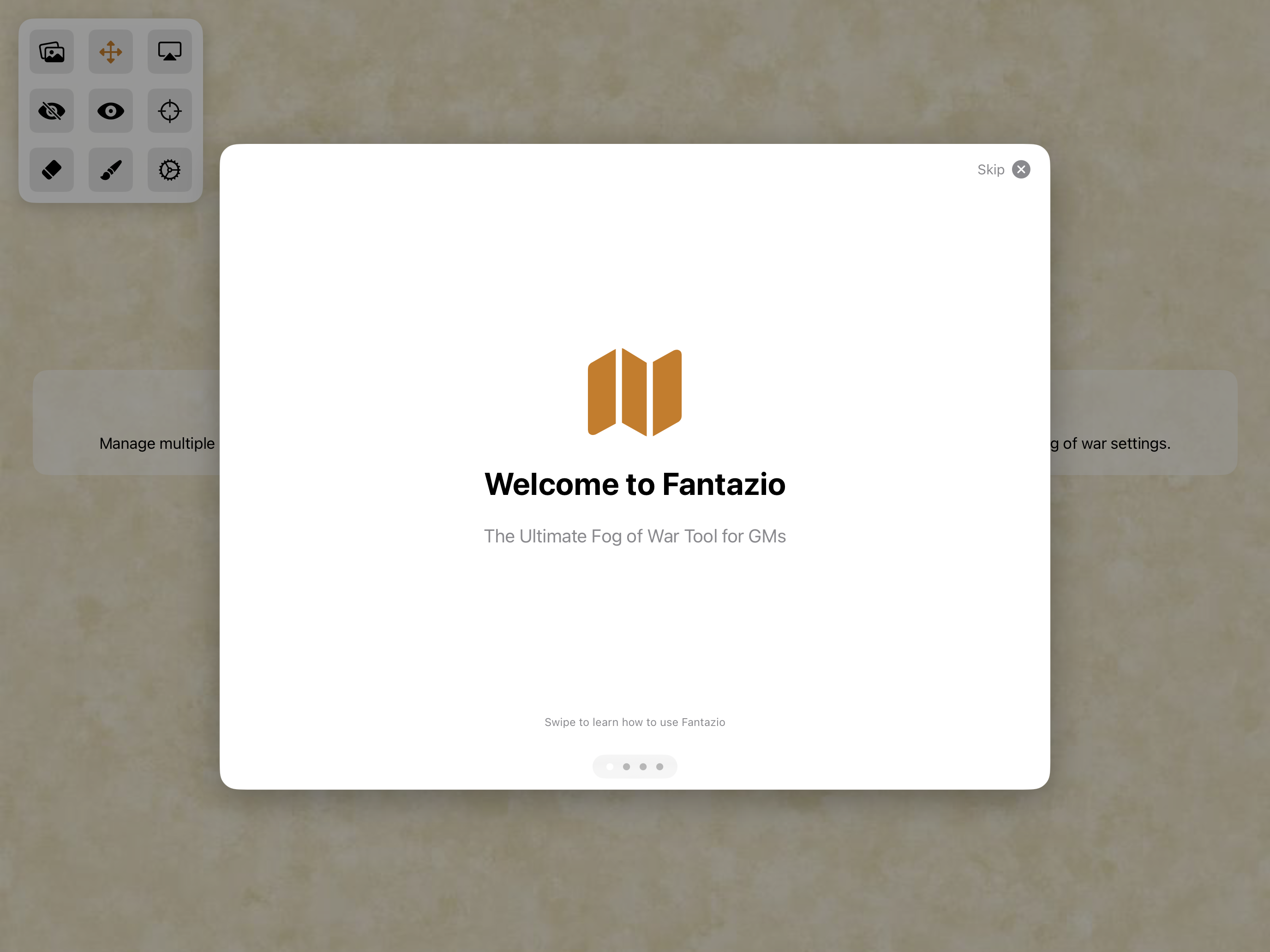Select the crosshair targeting tool
This screenshot has height=952, width=1270.
169,111
